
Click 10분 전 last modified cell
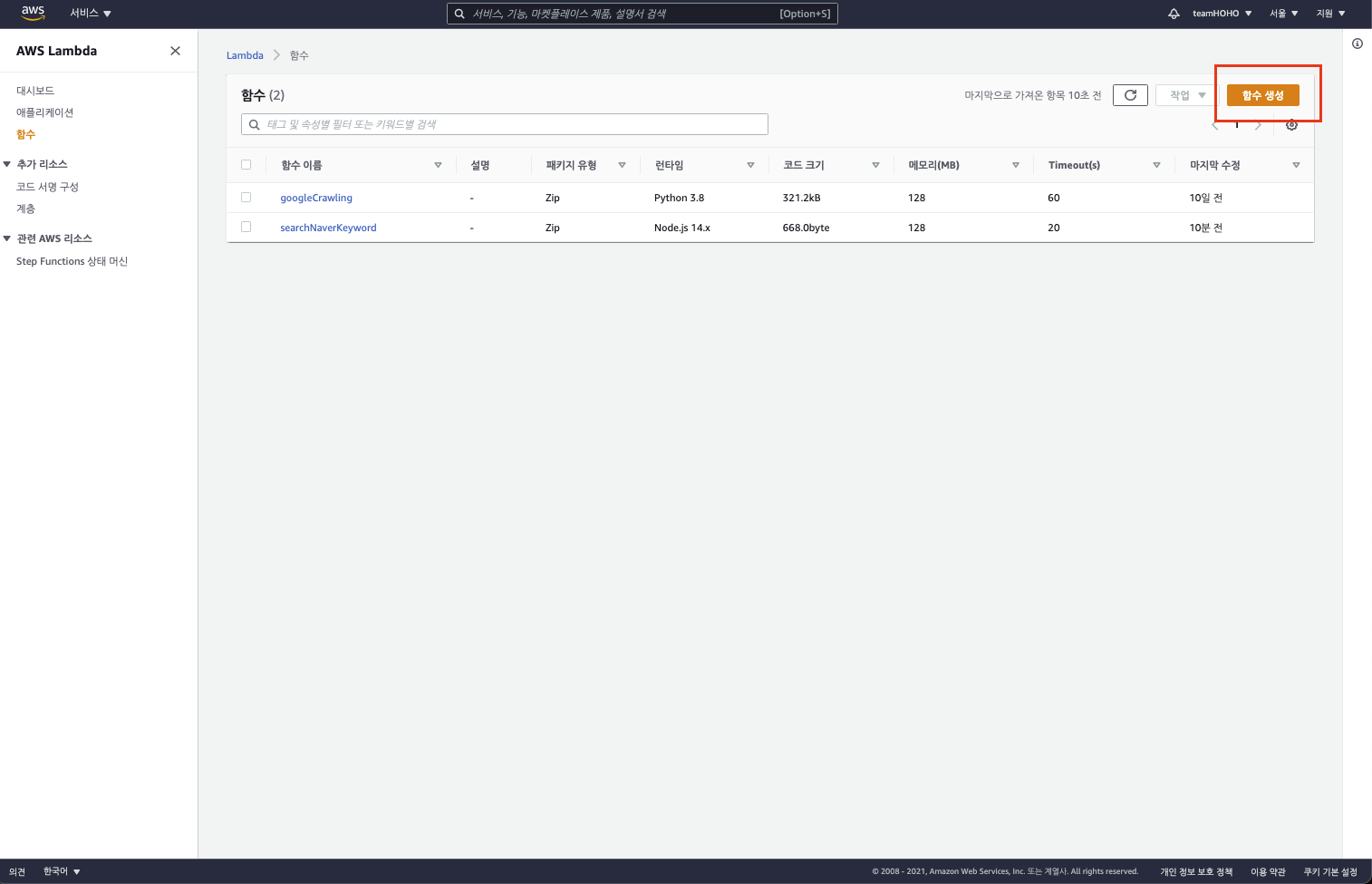tap(1205, 228)
